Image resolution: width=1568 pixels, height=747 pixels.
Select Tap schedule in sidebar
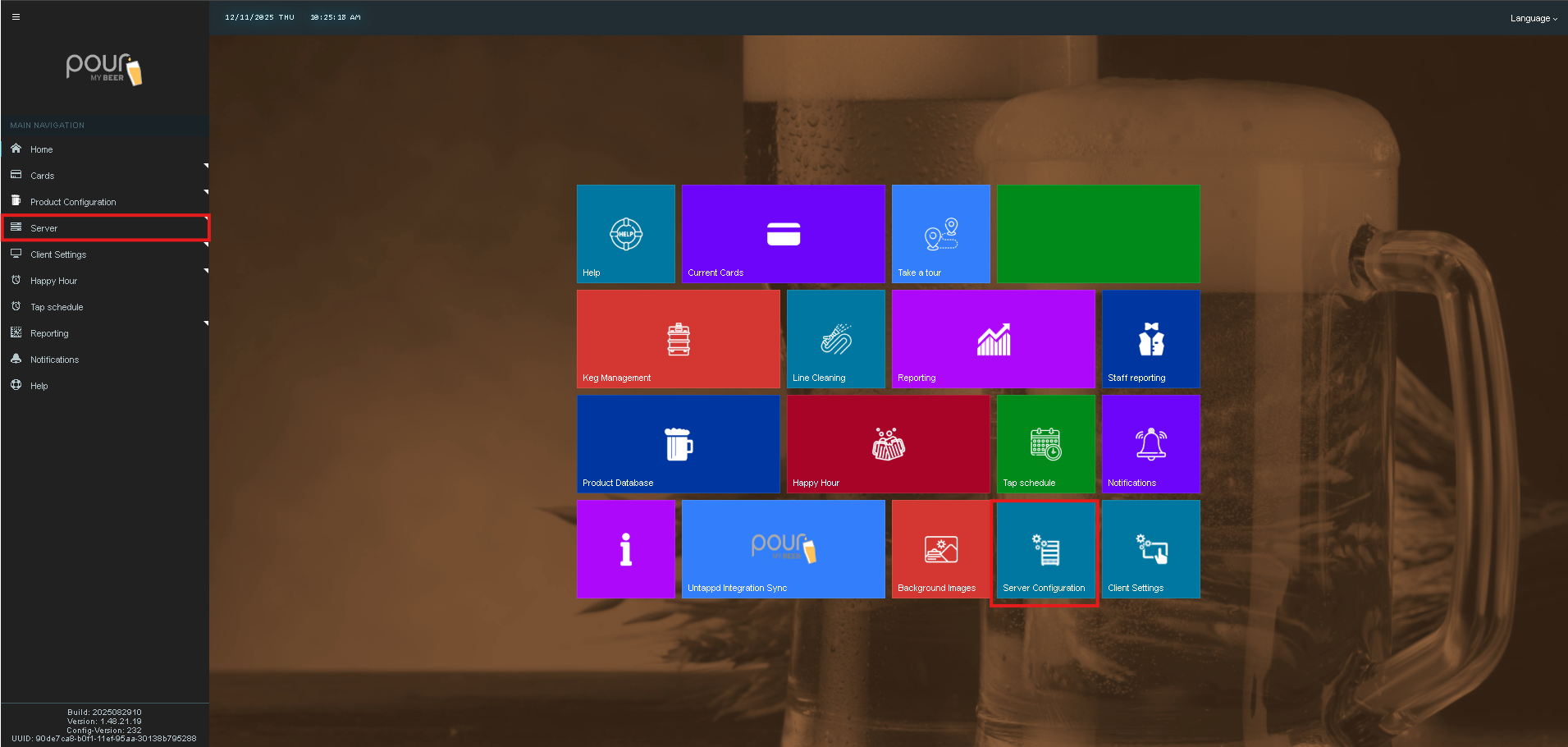click(57, 307)
